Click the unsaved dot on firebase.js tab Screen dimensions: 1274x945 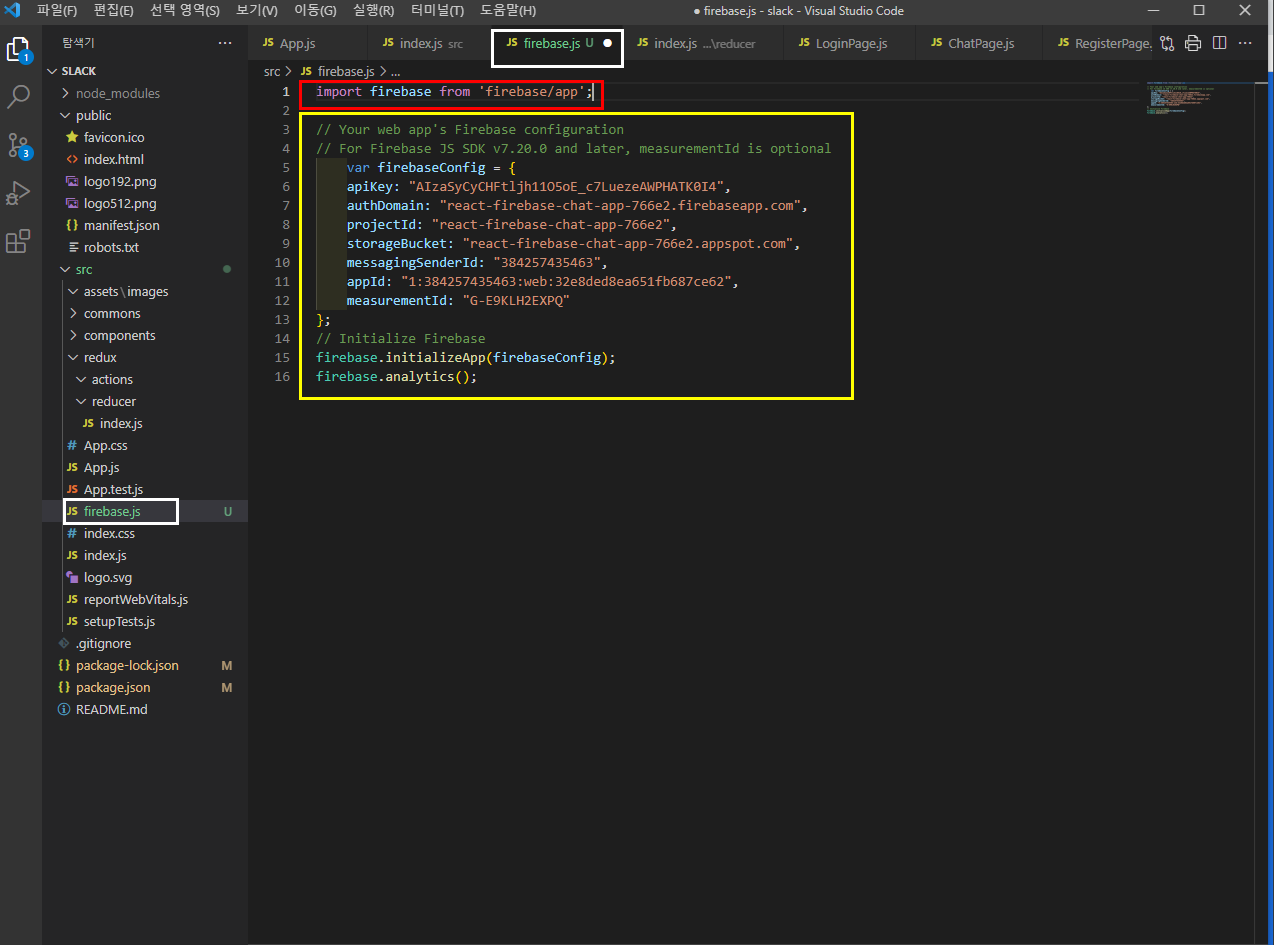[607, 43]
